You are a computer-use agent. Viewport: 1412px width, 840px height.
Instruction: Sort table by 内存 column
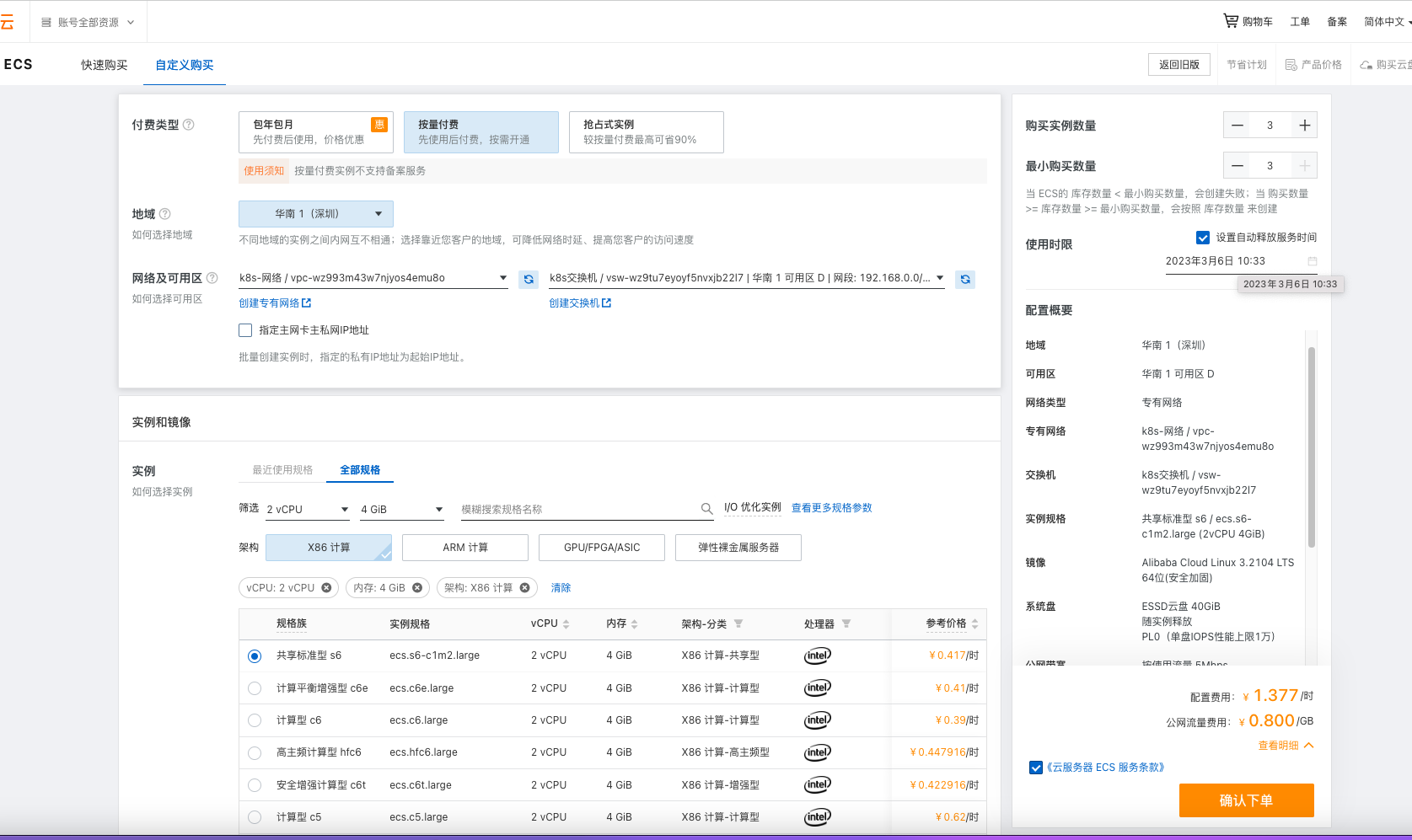tap(635, 624)
